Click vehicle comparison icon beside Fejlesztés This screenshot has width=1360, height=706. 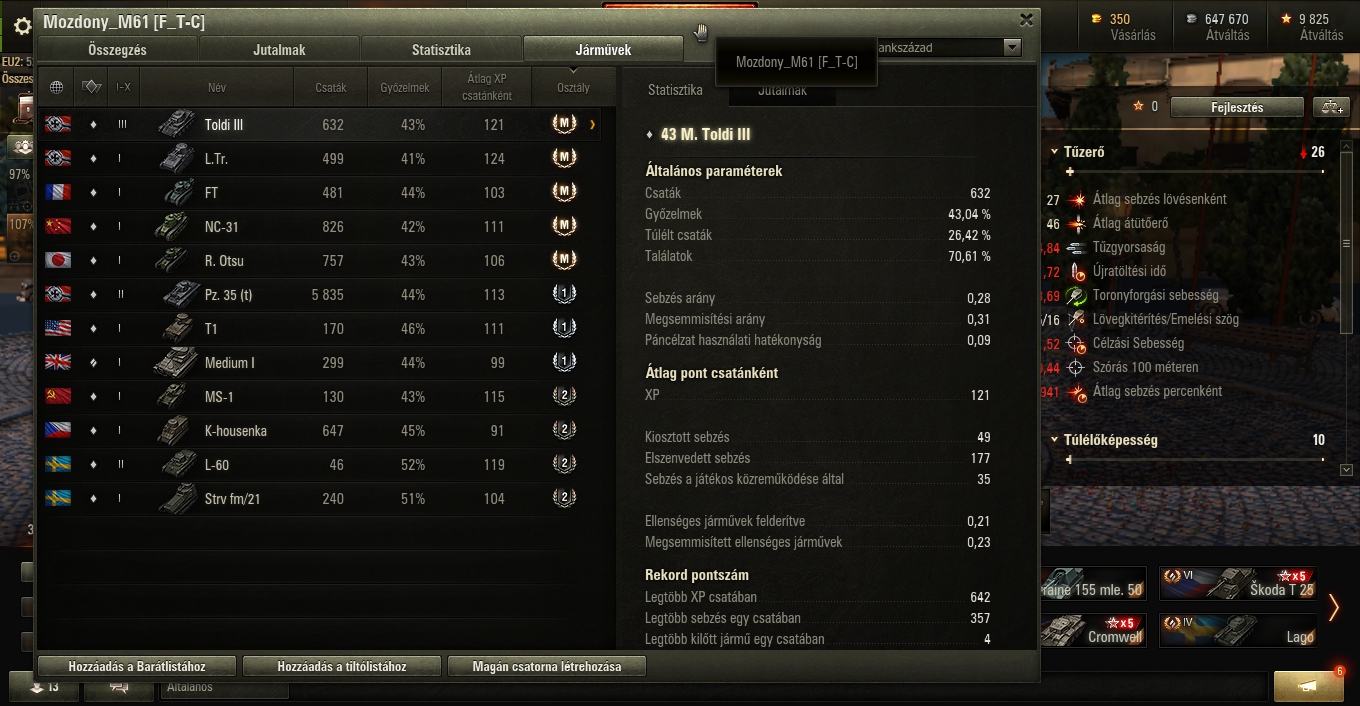click(x=1331, y=107)
